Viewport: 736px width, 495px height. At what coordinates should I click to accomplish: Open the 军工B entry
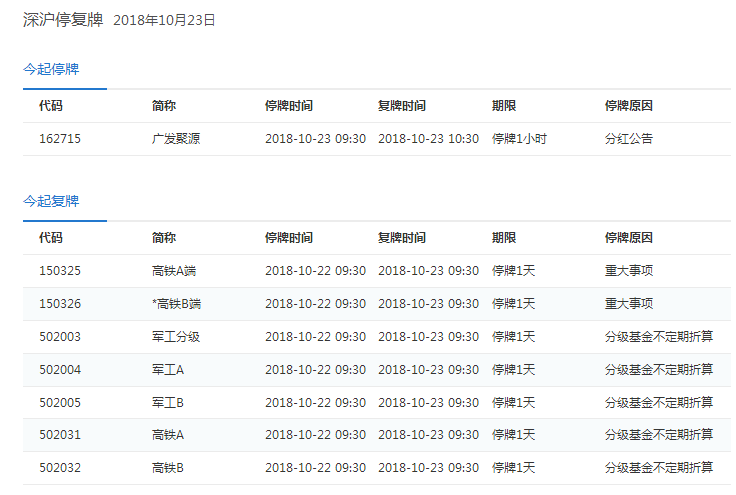[x=168, y=402]
